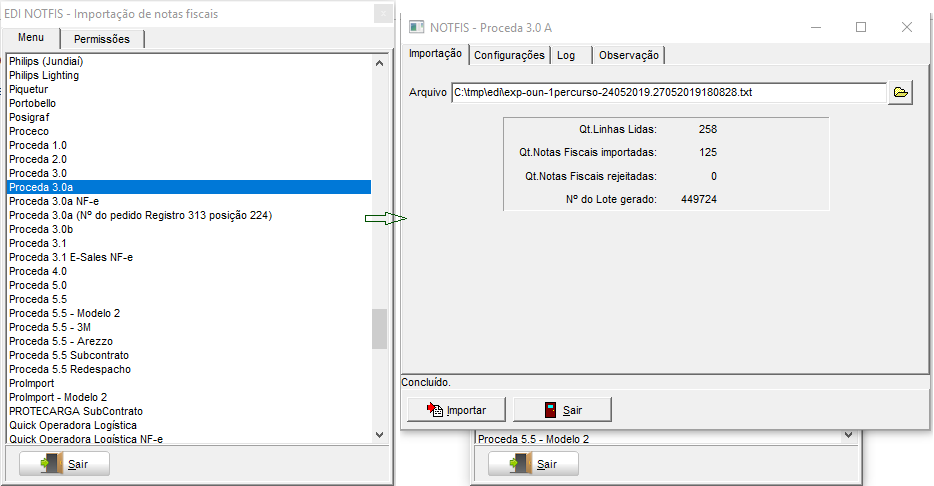Click the NOTFIS window title icon

point(416,27)
